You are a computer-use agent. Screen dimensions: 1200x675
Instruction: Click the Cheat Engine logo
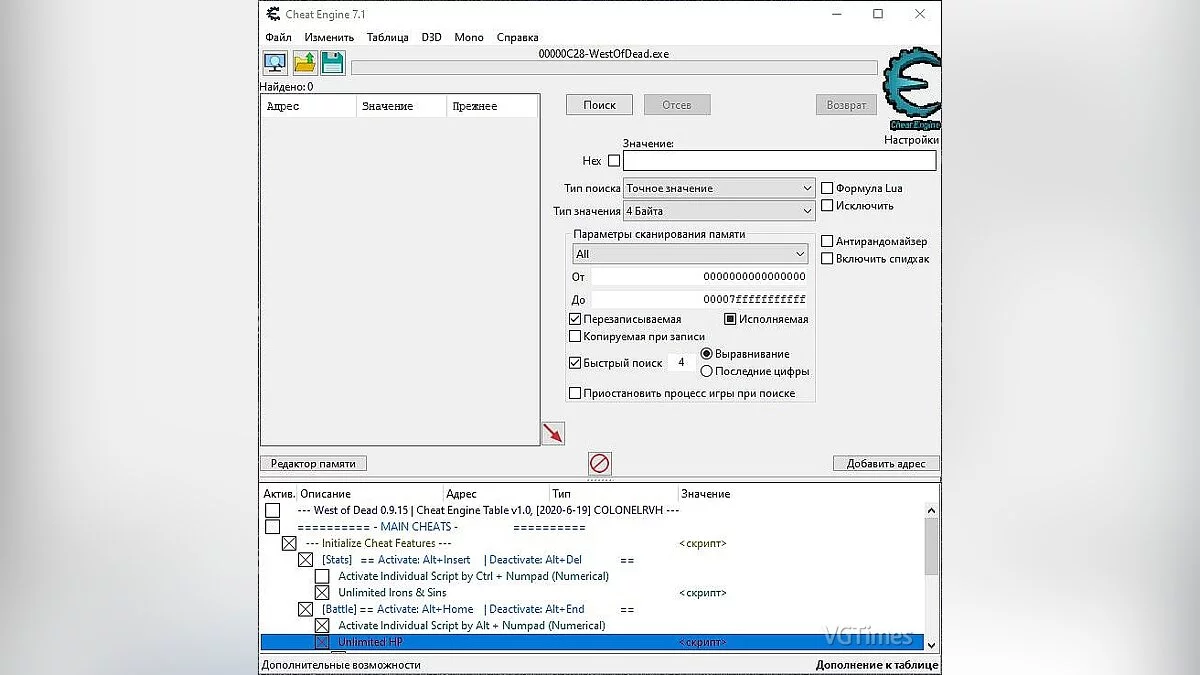(912, 89)
